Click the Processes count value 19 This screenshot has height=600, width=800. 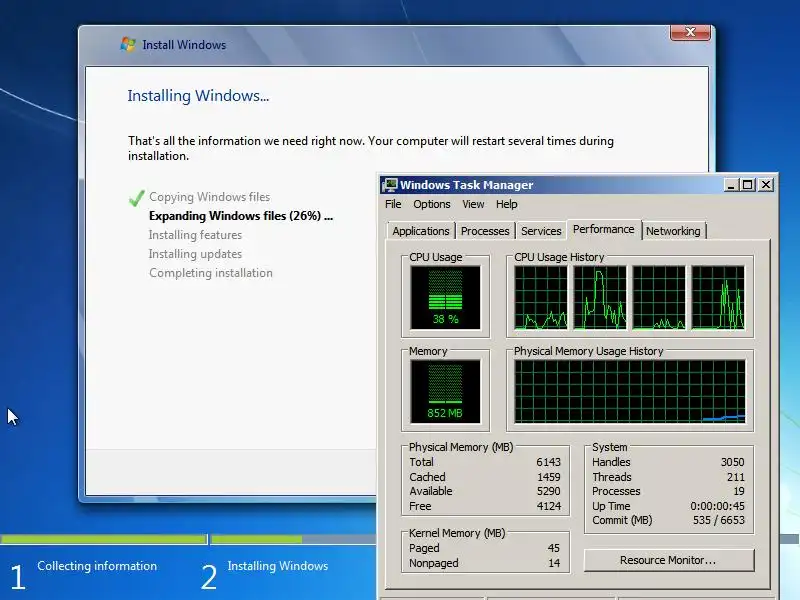(739, 491)
